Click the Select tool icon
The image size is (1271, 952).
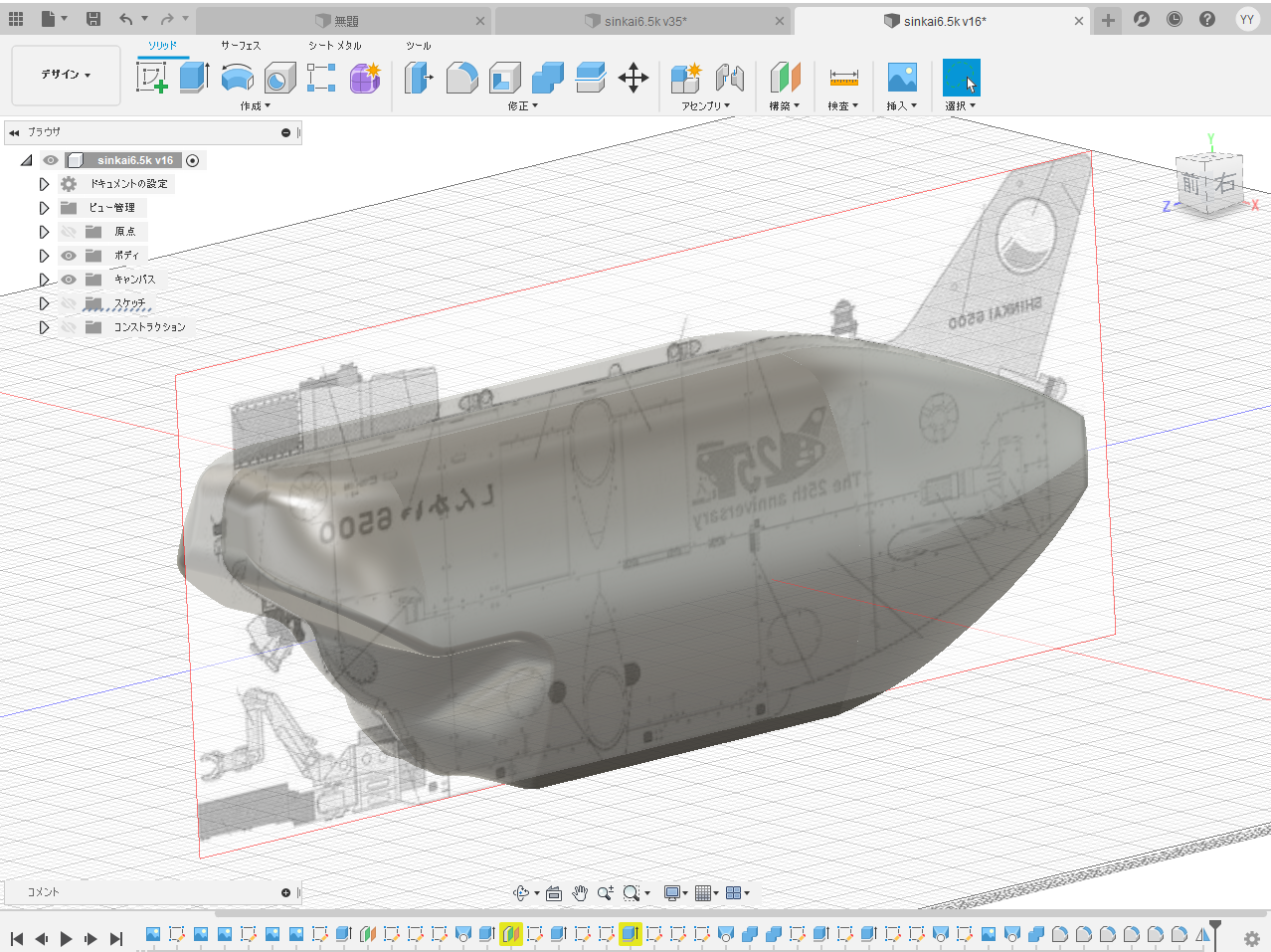962,78
